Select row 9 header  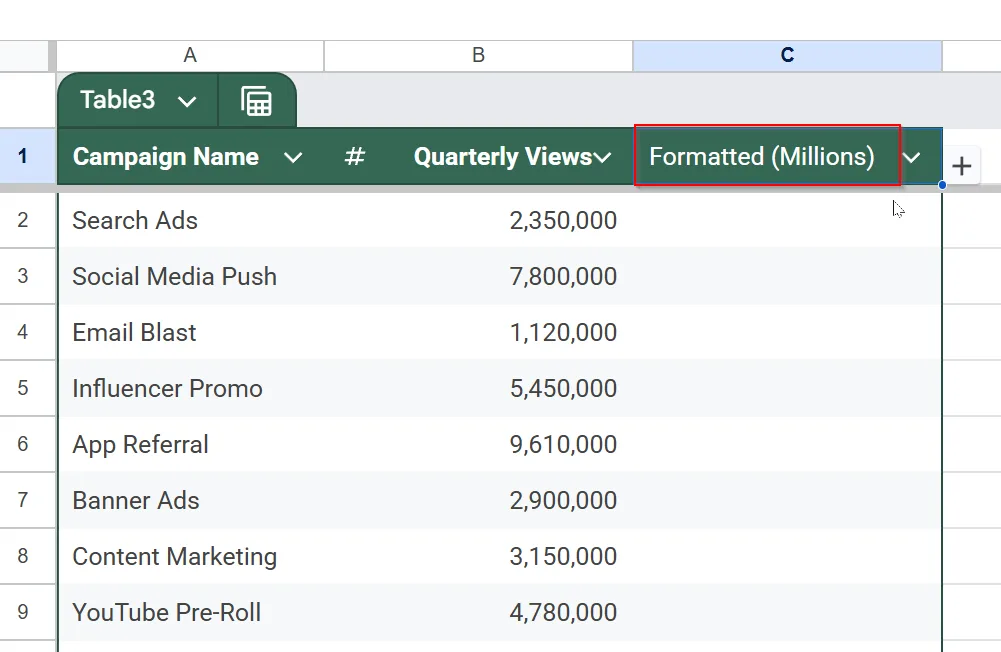(23, 612)
